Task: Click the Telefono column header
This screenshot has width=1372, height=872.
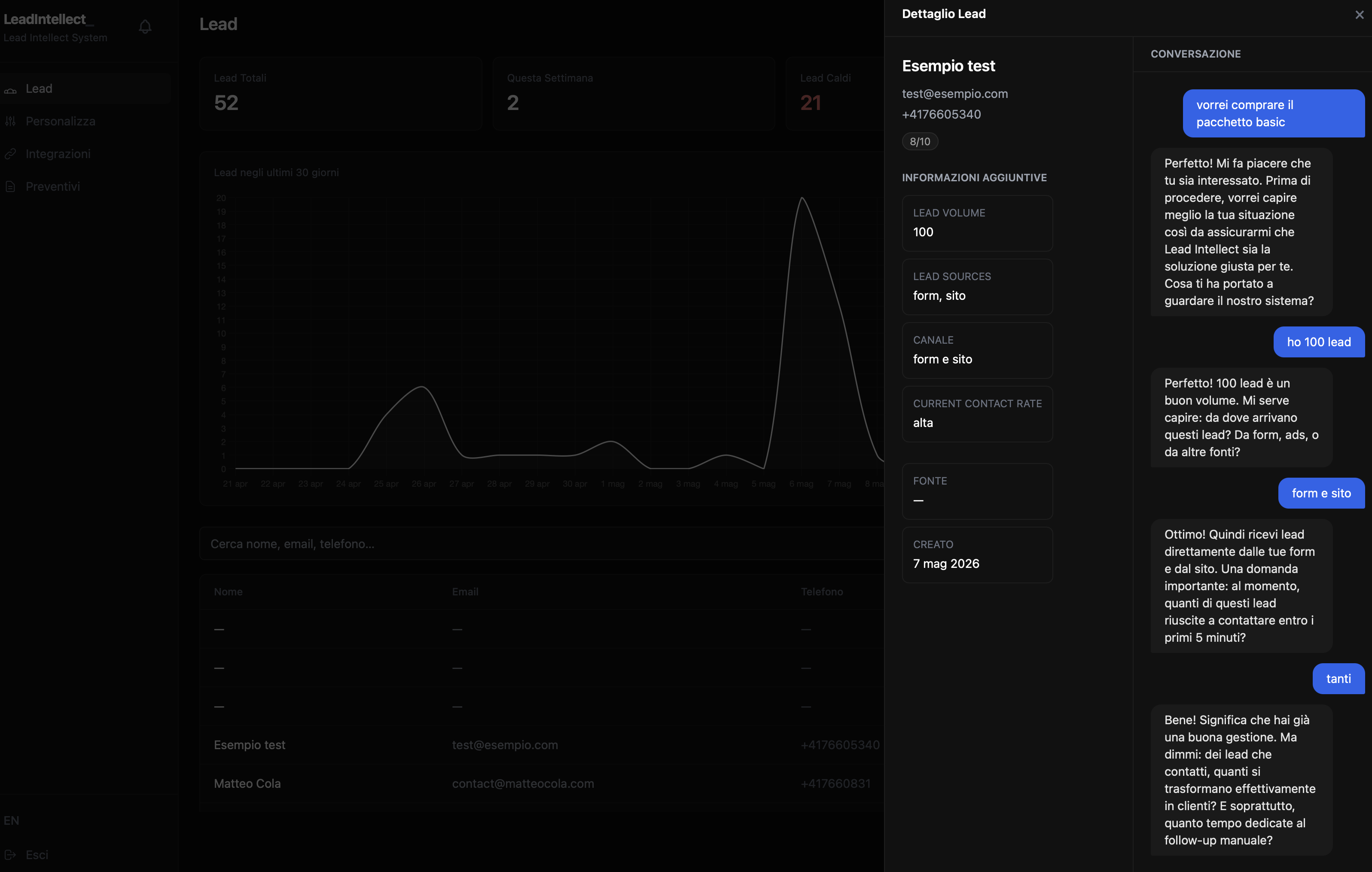Action: click(822, 591)
